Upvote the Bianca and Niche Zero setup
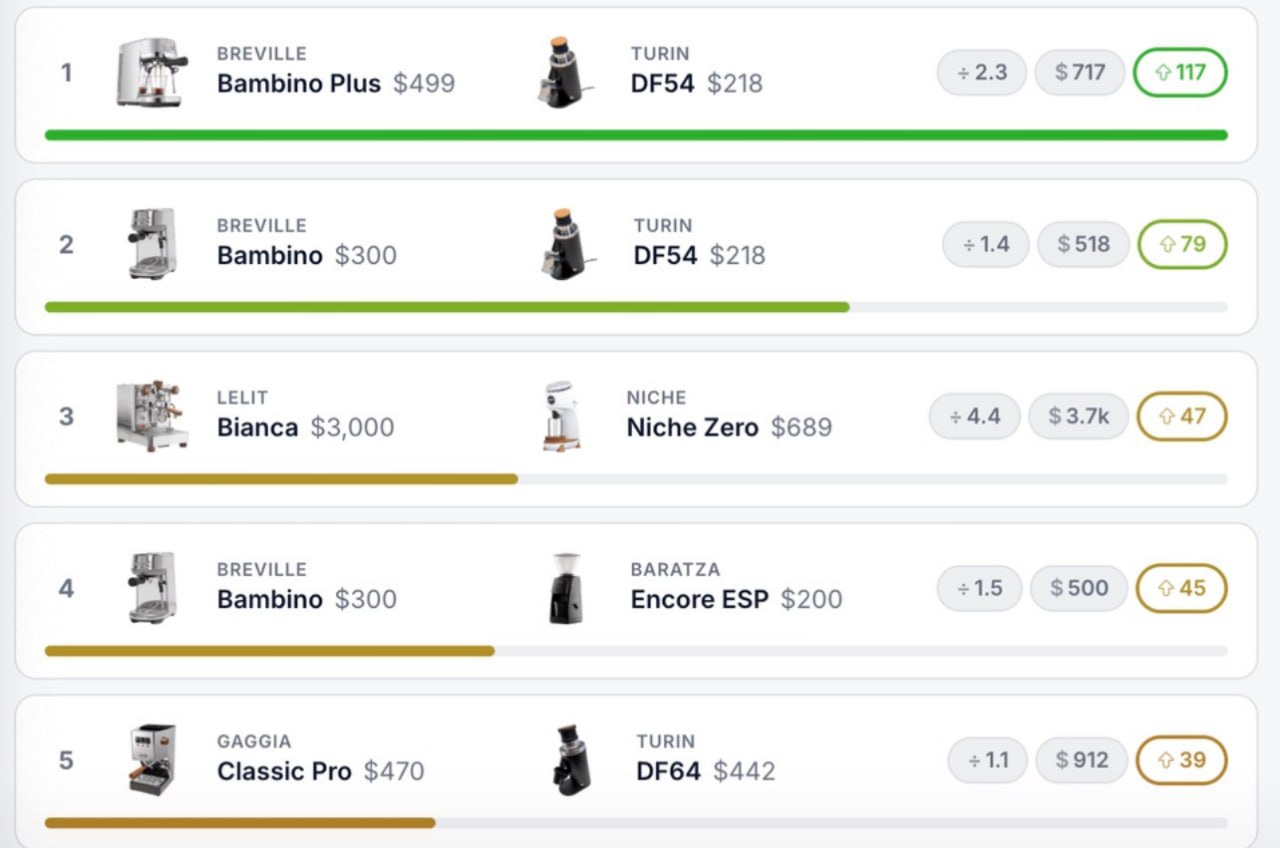Screen dimensions: 1280x848 (1182, 416)
